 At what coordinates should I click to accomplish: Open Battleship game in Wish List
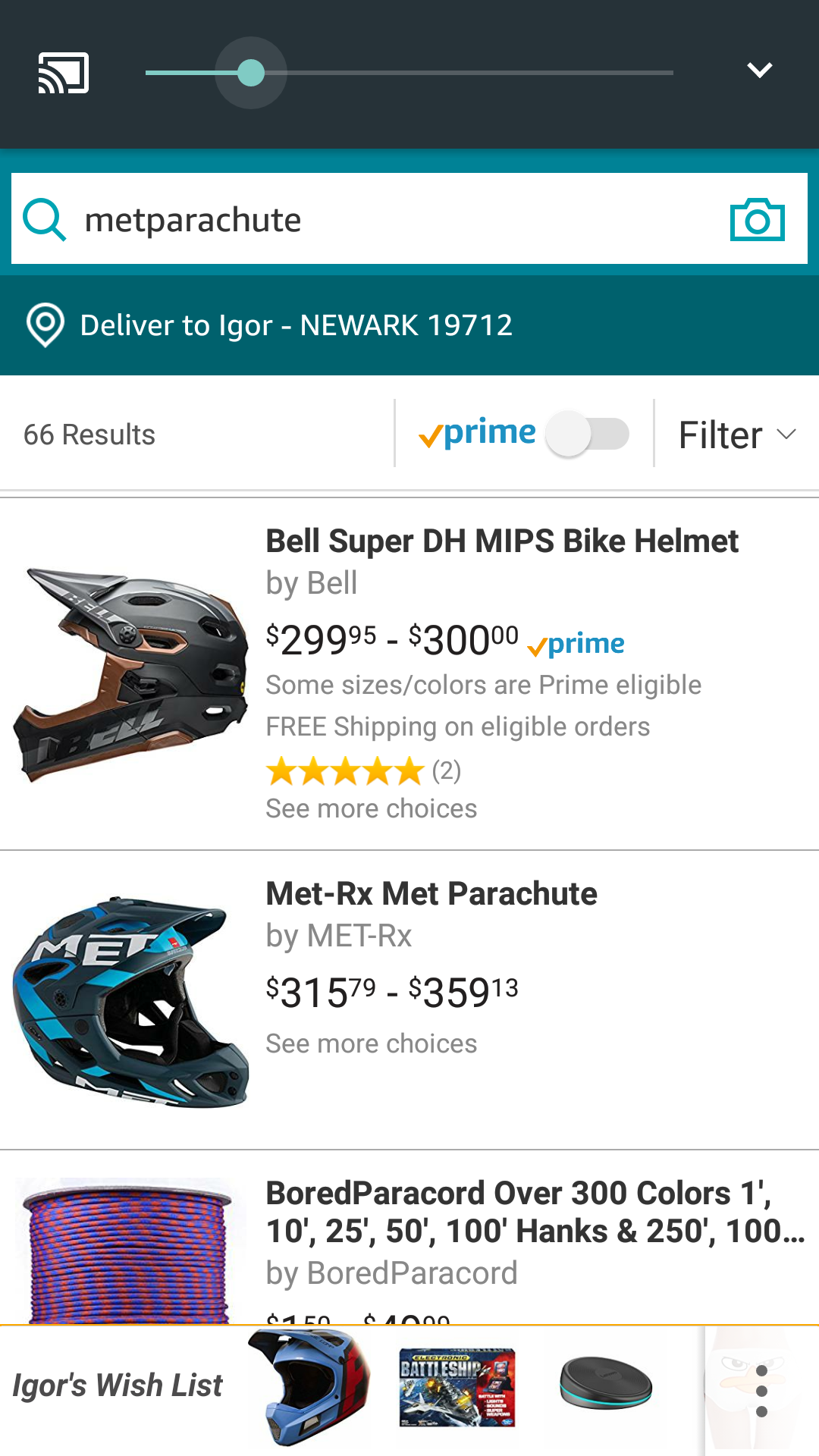[457, 1388]
